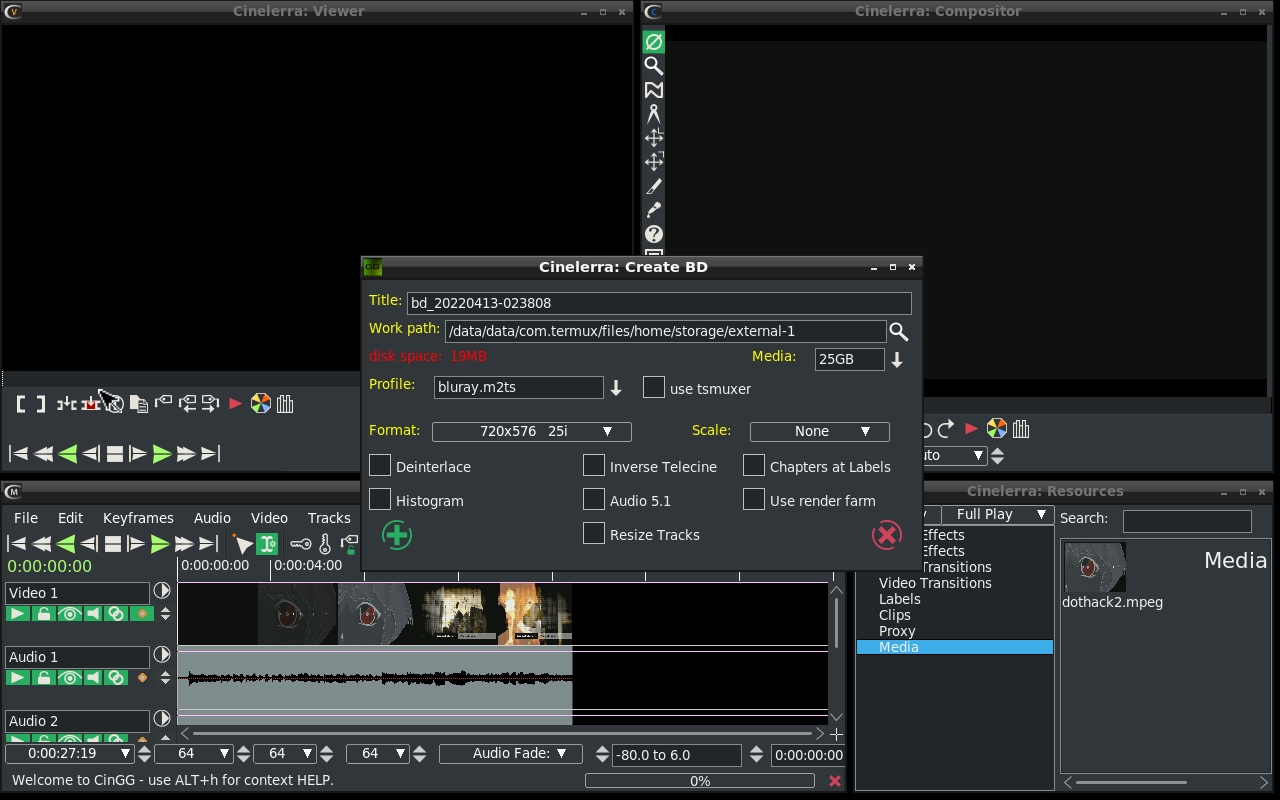The image size is (1280, 800).
Task: Click the green plus OK button
Action: pos(397,535)
